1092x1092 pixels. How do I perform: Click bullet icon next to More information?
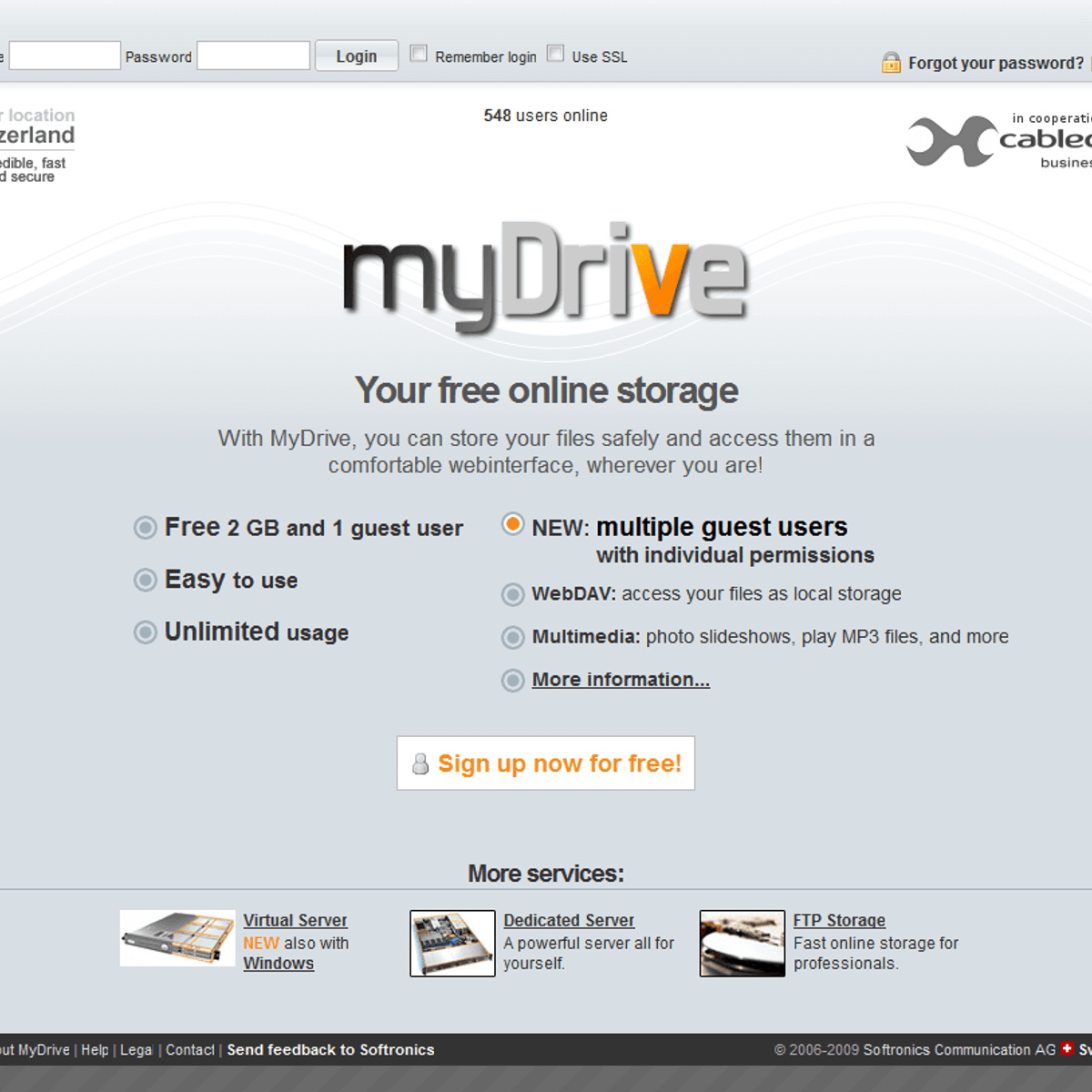click(513, 680)
